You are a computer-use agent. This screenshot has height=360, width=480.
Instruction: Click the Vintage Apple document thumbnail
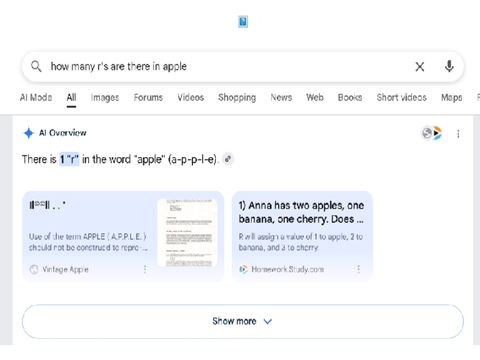pos(187,233)
